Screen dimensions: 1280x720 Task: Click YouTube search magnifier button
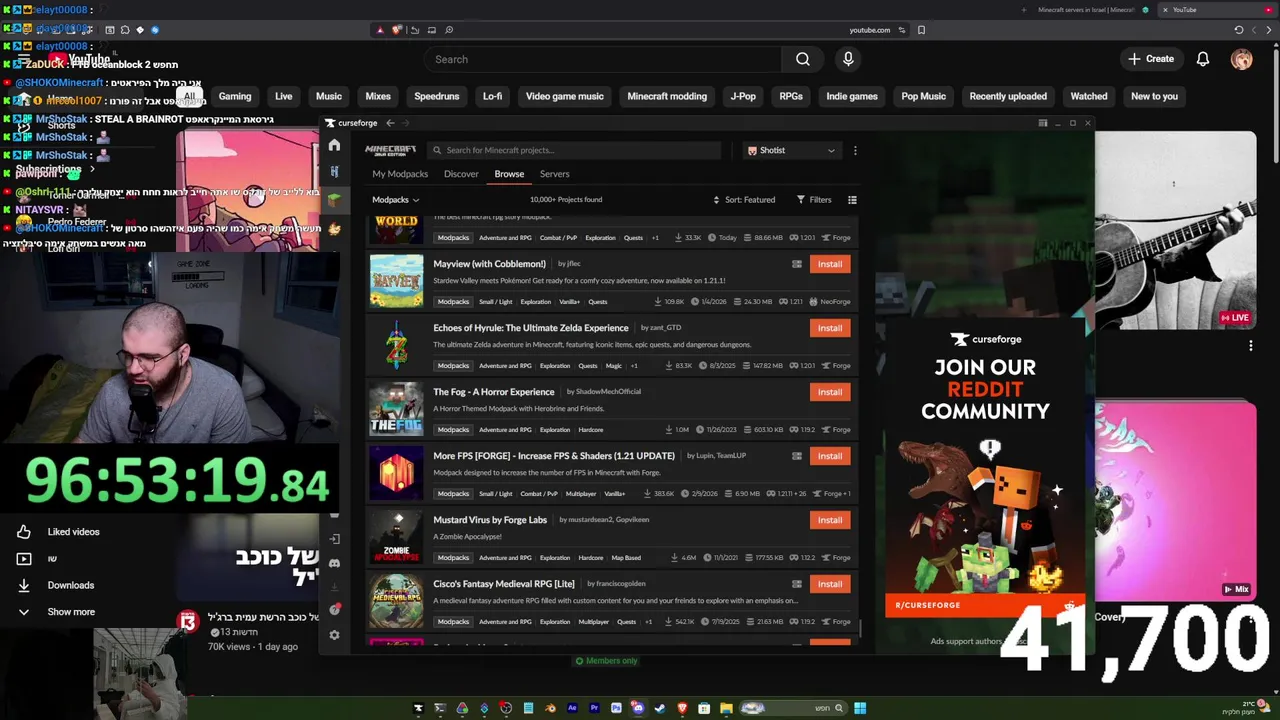pyautogui.click(x=802, y=59)
